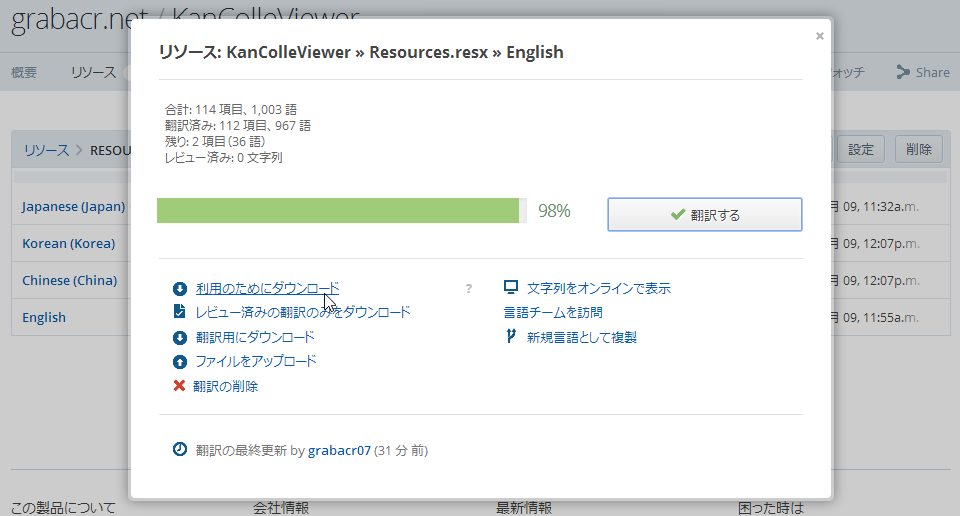Viewport: 960px width, 516px height.
Task: Click the monitor icon for viewing strings online
Action: 511,287
